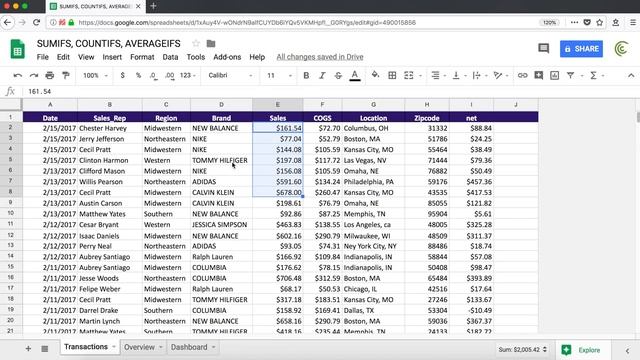Click the document title SUMIFS, COUNTIFS, AVERAGEIFS
The width and height of the screenshot is (640, 360).
coord(109,43)
